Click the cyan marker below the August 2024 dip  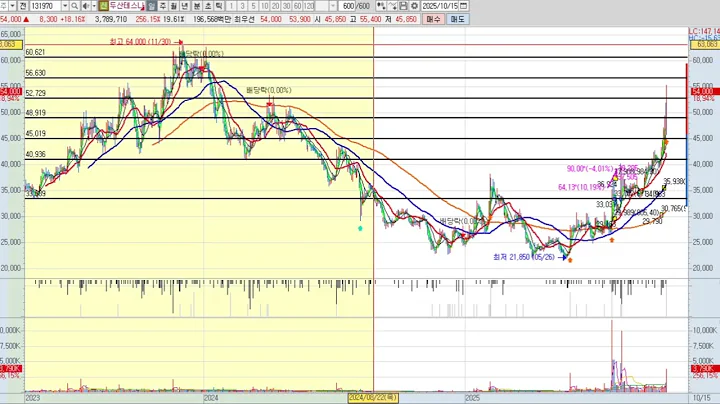point(360,228)
